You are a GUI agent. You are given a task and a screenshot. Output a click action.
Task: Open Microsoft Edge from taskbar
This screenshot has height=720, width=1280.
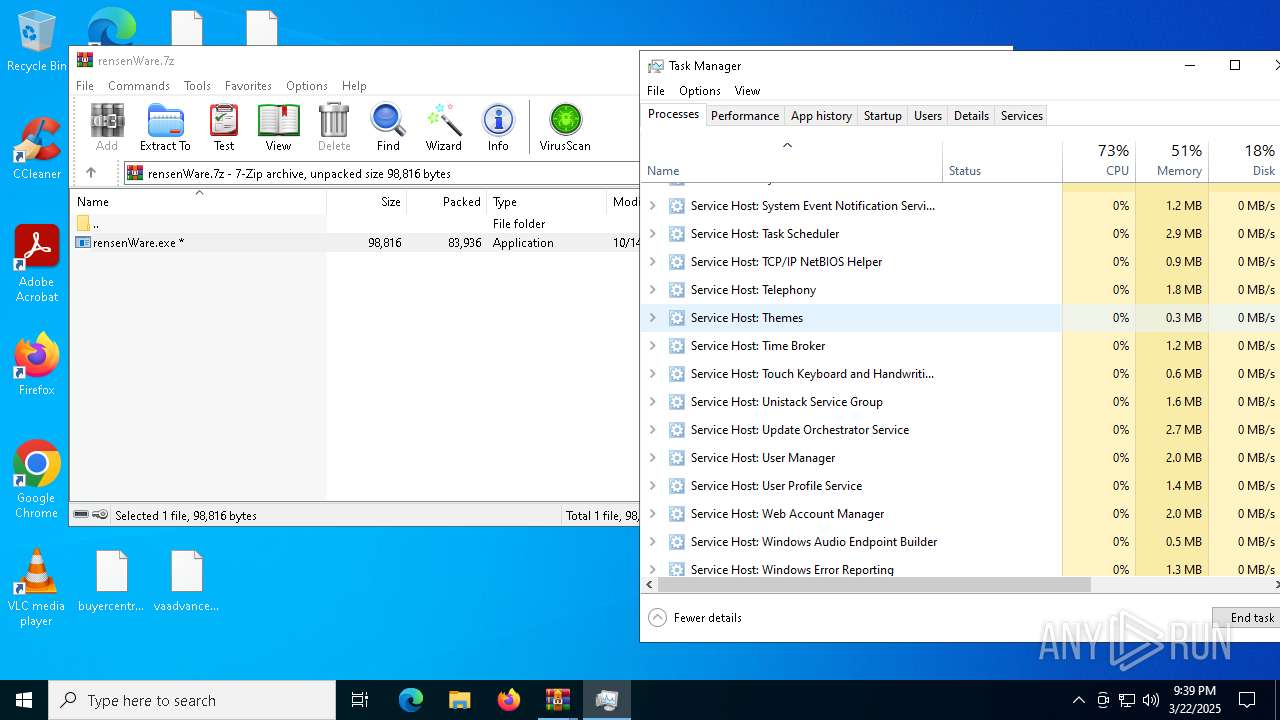(x=411, y=700)
